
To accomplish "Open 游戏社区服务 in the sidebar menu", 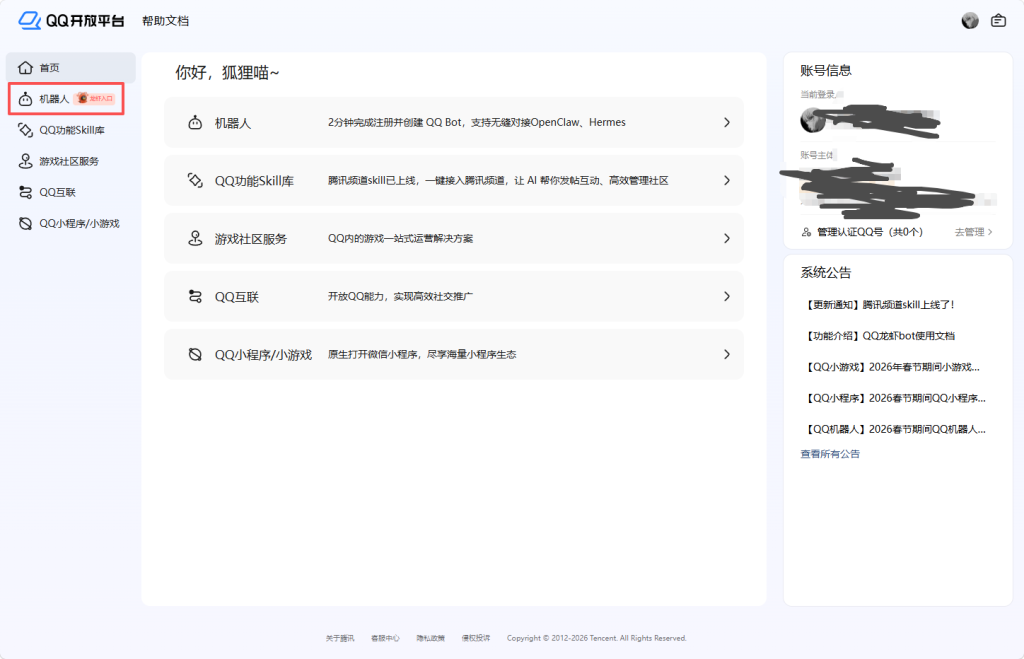I will (71, 161).
